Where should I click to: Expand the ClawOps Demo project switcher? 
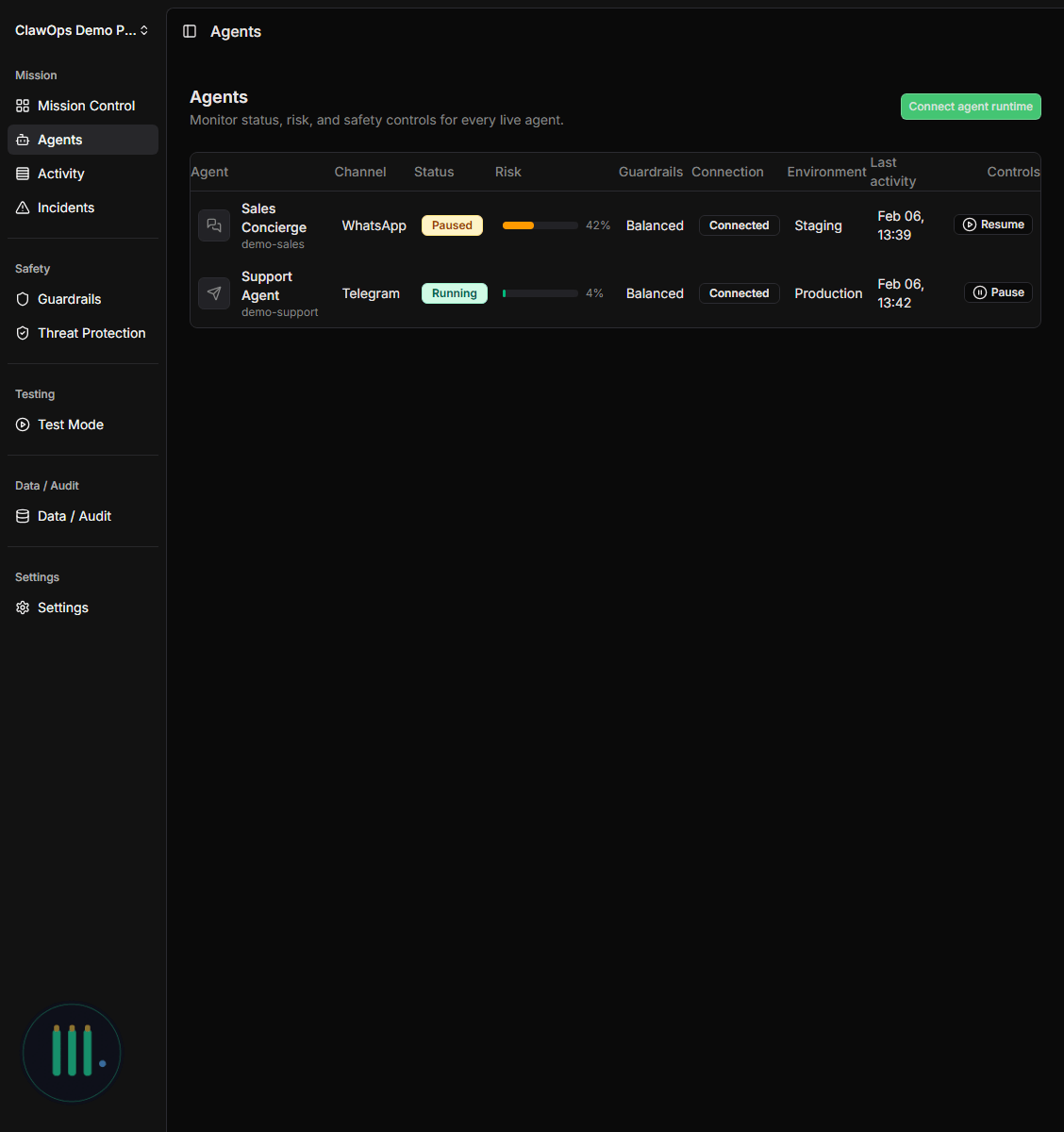81,30
